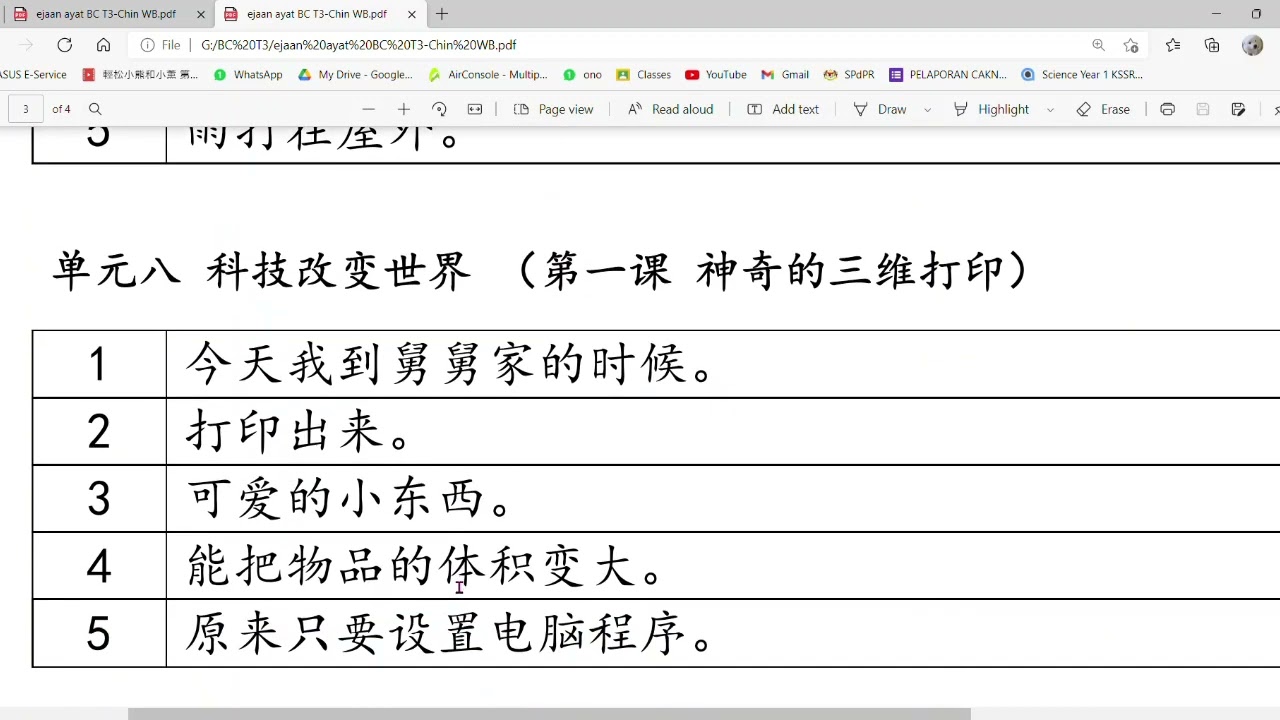1280x720 pixels.
Task: Reload the page with the refresh icon
Action: tap(65, 45)
